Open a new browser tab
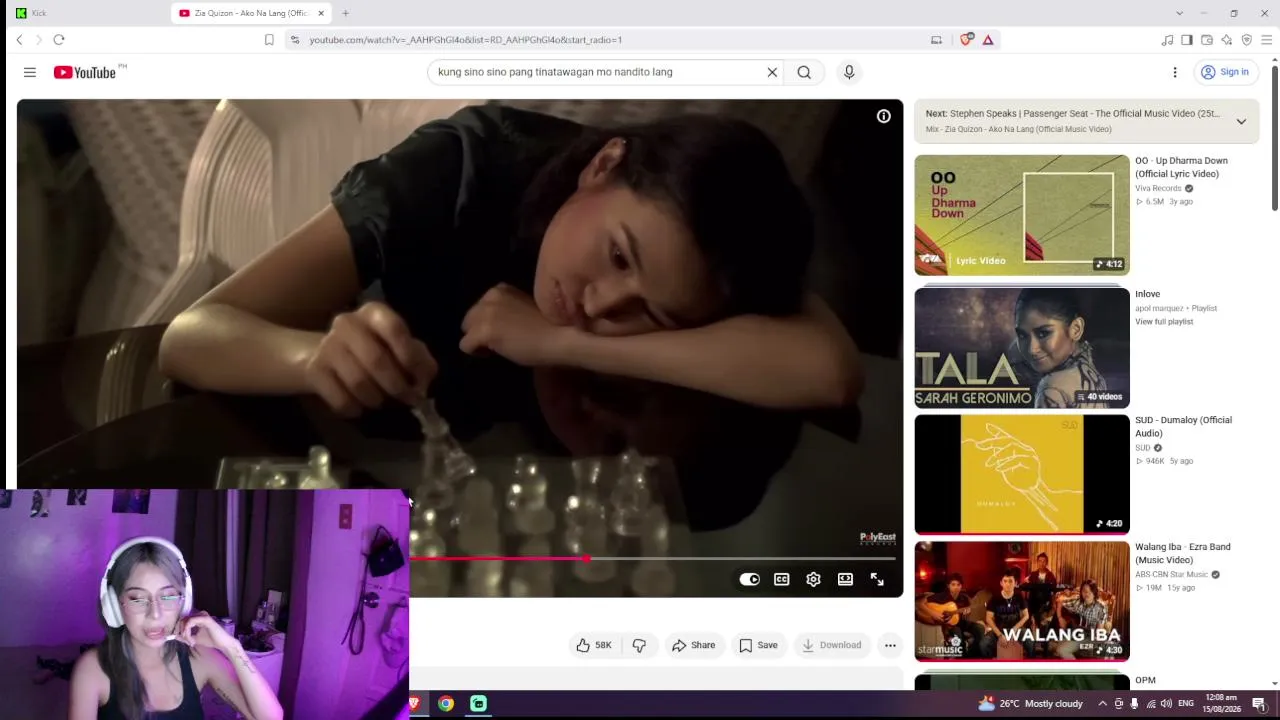 tap(345, 13)
